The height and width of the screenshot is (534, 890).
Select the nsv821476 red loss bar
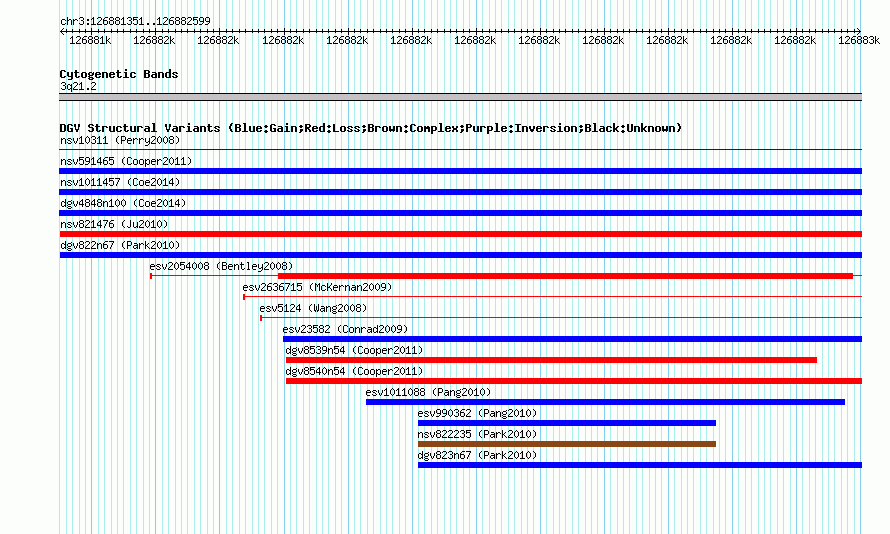[x=460, y=234]
